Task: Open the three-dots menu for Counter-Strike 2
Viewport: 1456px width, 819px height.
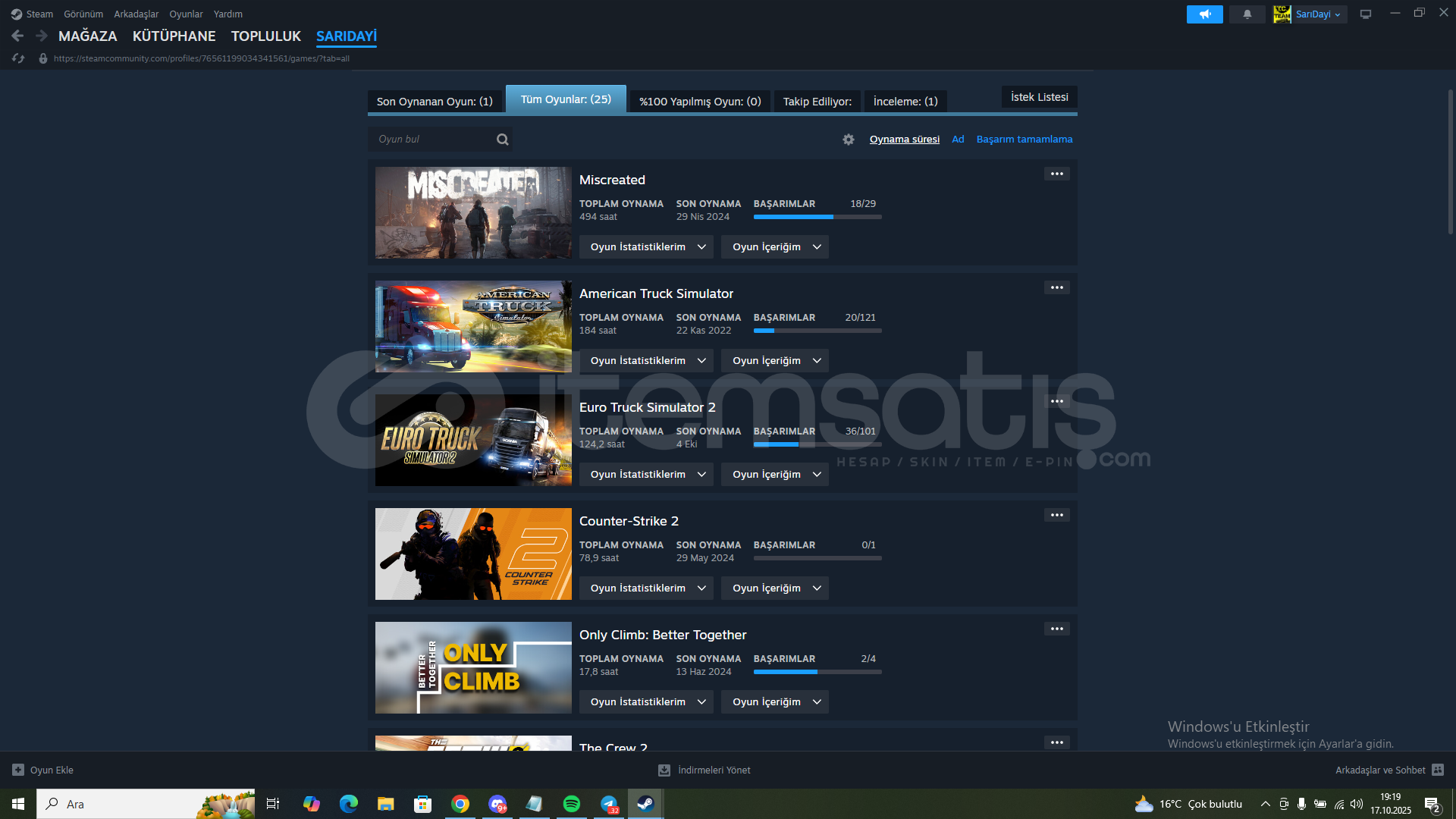Action: 1056,515
